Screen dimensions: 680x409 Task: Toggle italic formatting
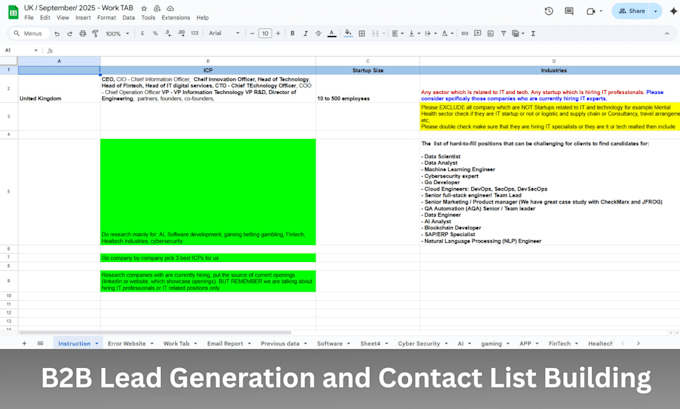coord(305,33)
